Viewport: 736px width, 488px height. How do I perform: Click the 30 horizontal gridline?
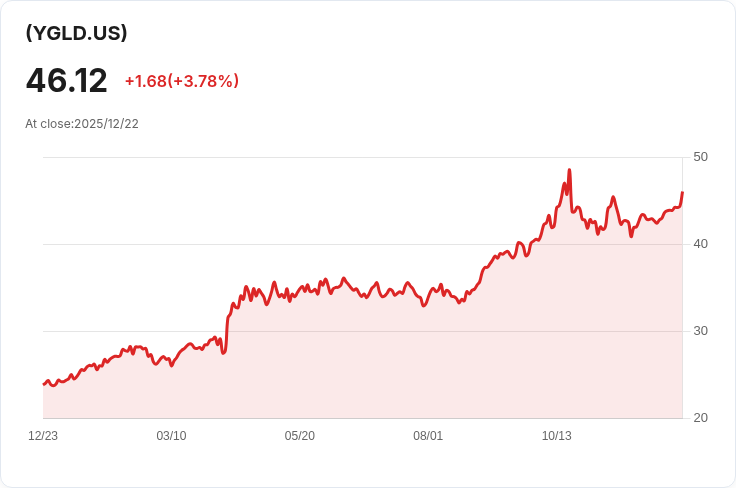coord(363,331)
